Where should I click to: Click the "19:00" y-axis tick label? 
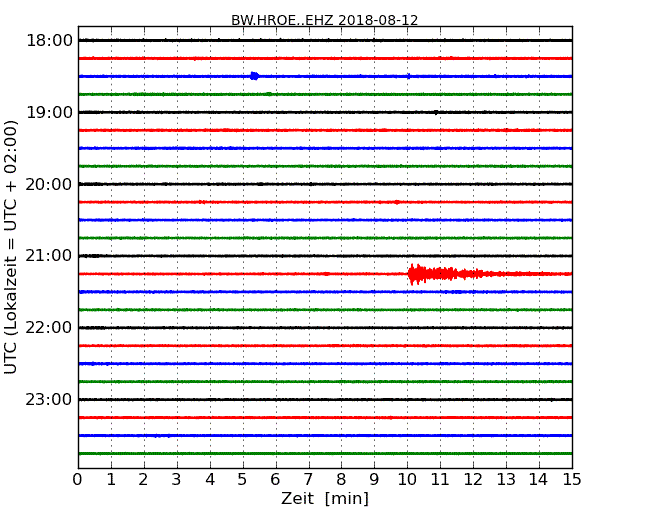coord(49,112)
